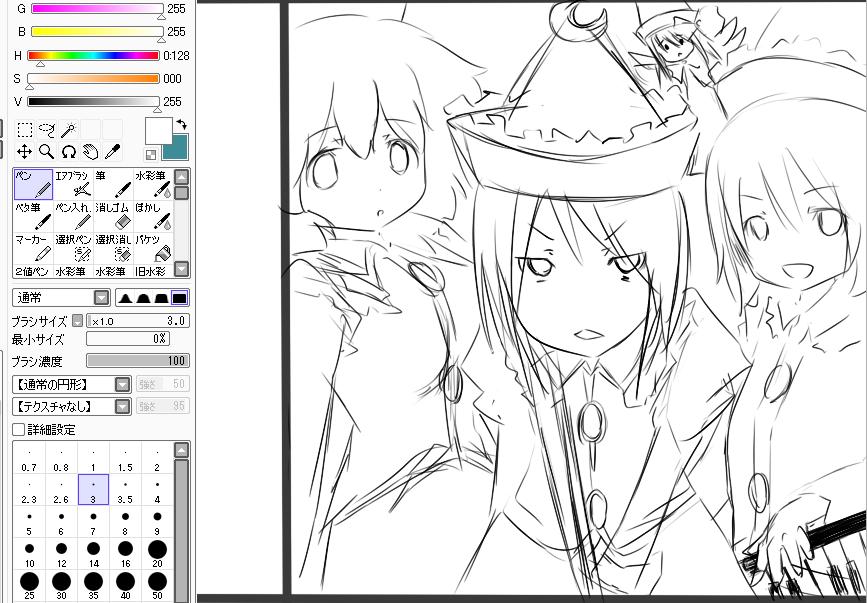The width and height of the screenshot is (867, 603).
Task: Adjust the ブラシサイズ slider showing 3.0
Action: pyautogui.click(x=138, y=321)
